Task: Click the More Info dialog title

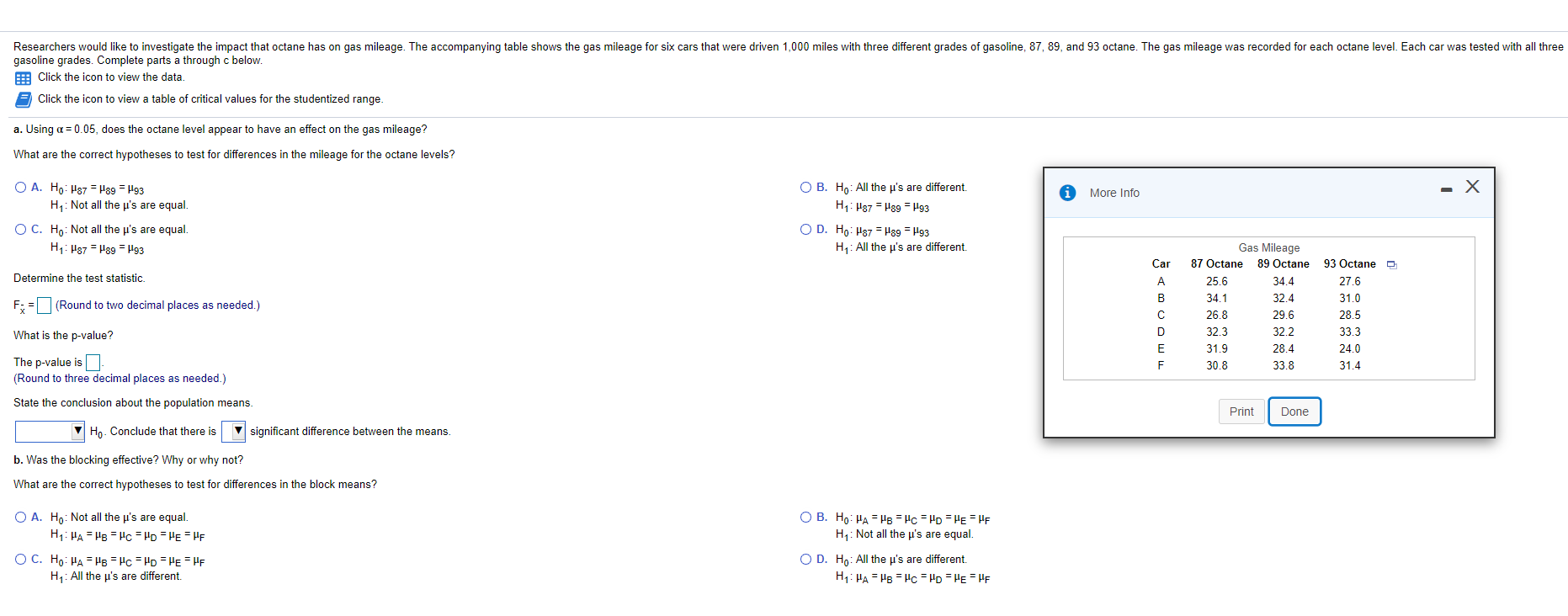Action: point(1114,194)
